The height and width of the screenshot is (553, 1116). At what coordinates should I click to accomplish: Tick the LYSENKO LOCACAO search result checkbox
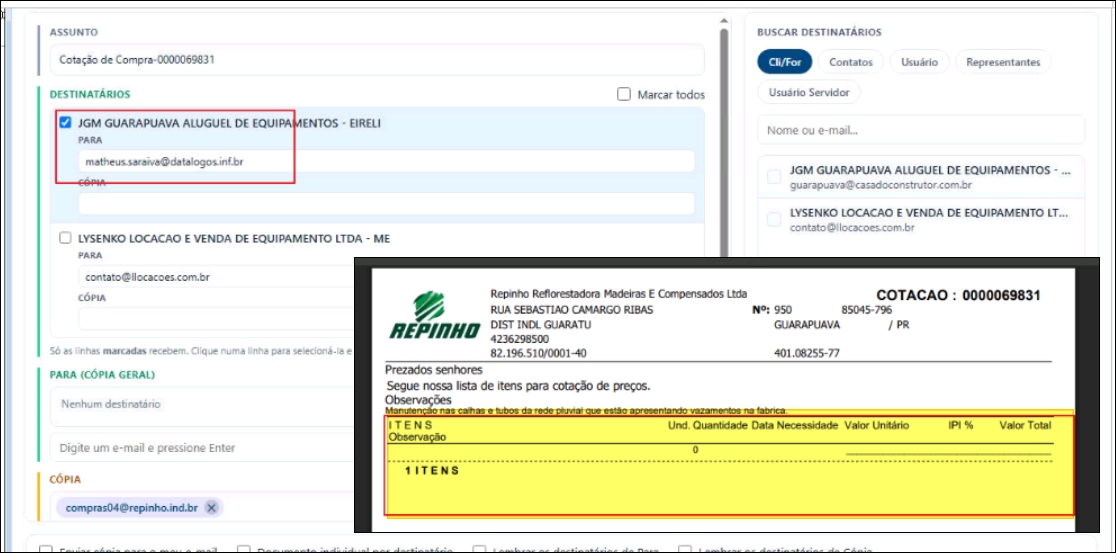774,219
